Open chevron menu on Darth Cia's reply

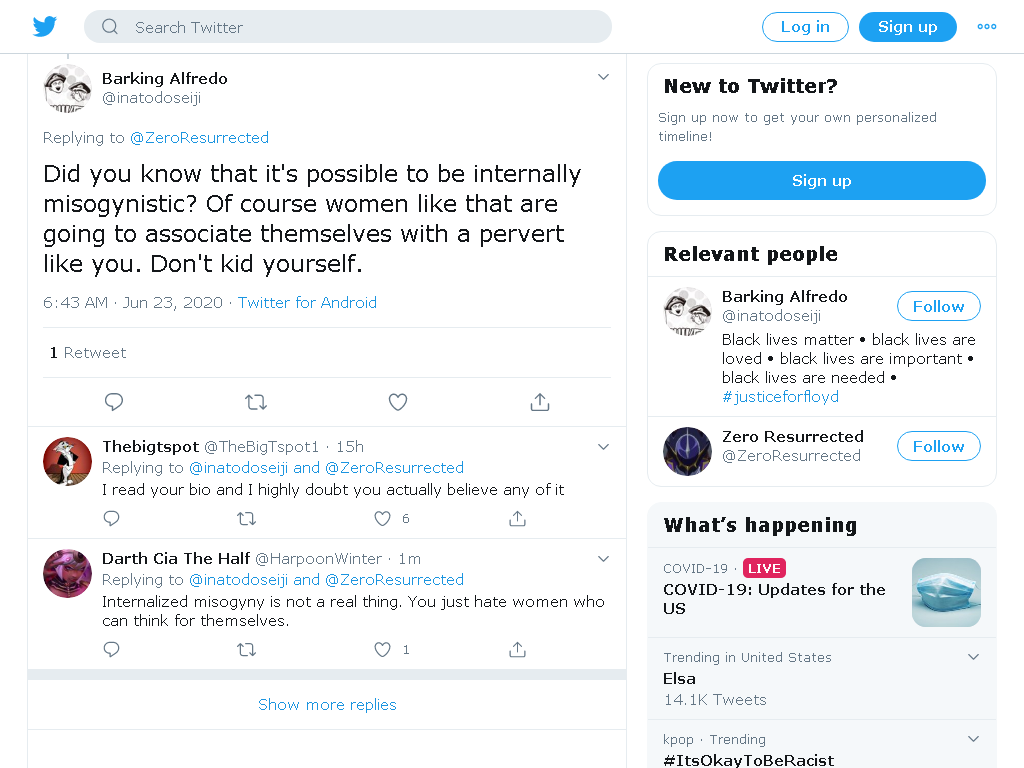point(603,559)
